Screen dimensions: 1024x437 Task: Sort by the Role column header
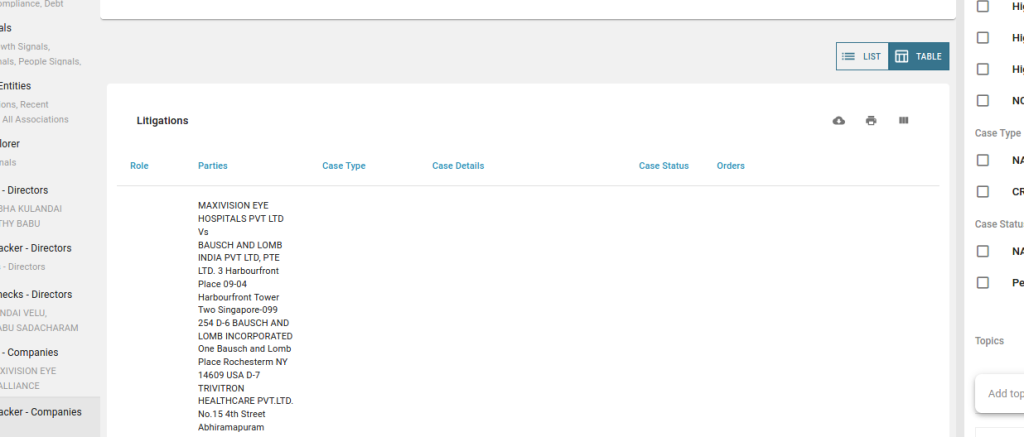coord(139,166)
